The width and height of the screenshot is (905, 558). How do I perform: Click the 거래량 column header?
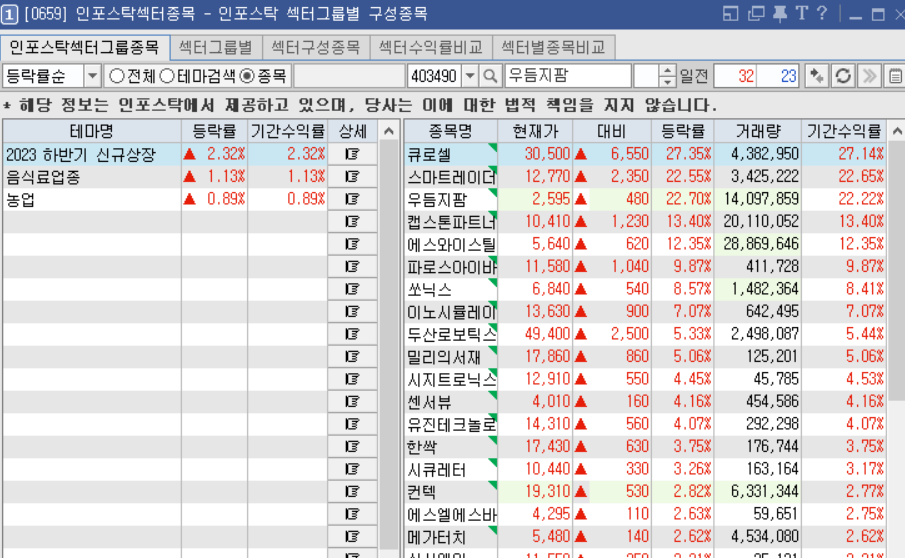click(758, 132)
